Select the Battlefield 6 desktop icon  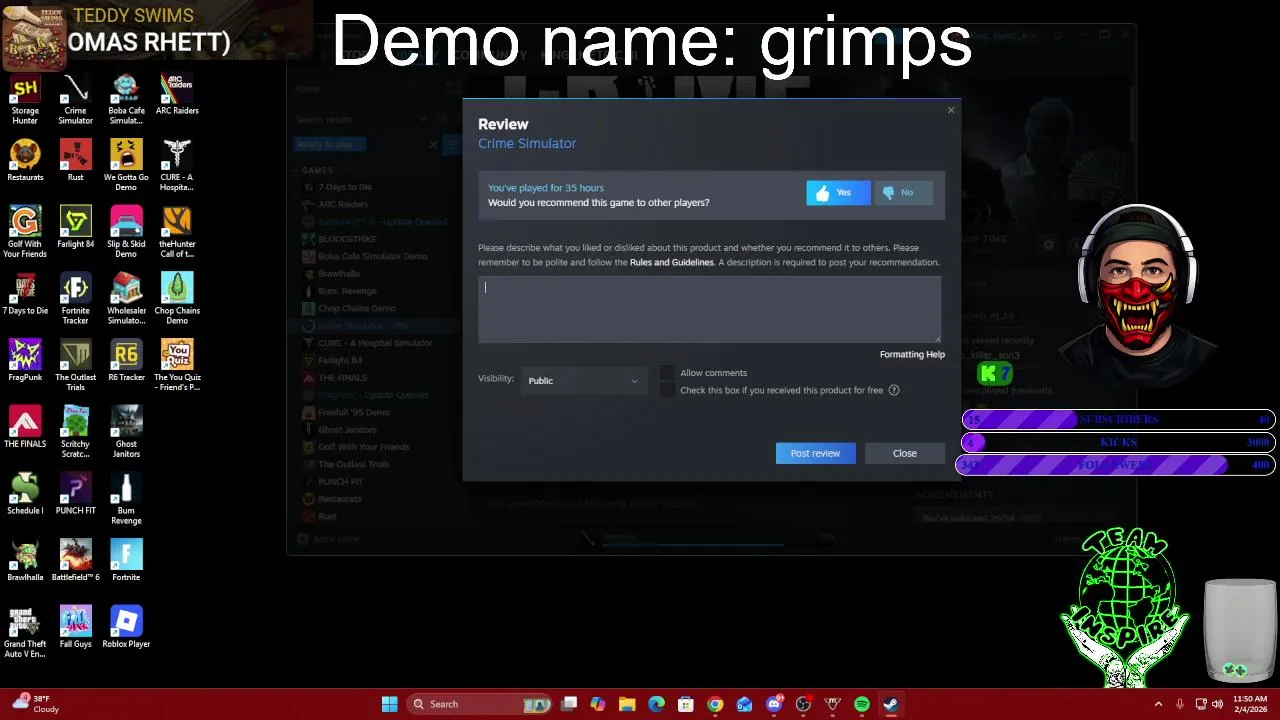(75, 562)
